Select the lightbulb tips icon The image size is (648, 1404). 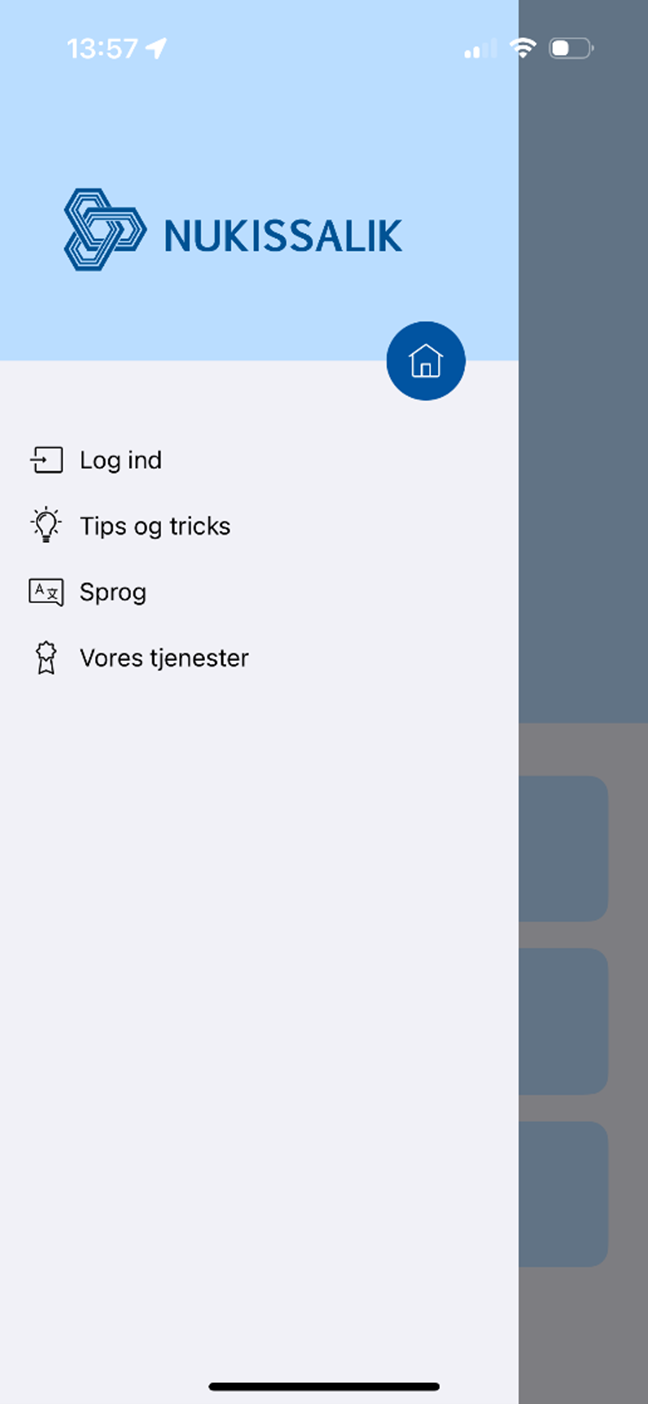(46, 526)
